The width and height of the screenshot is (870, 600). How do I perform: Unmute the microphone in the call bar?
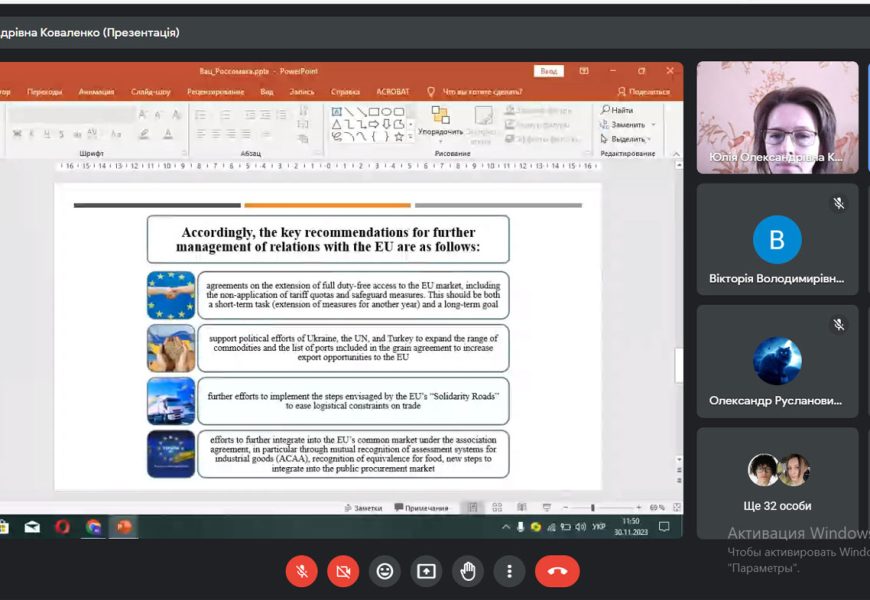pos(301,571)
